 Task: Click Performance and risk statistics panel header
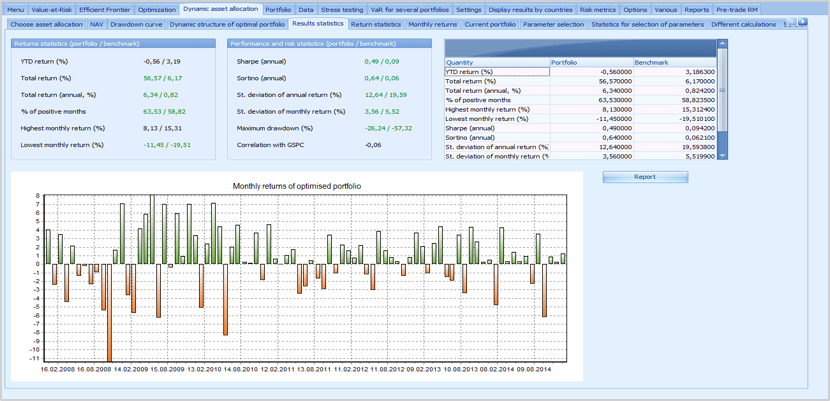(x=329, y=44)
